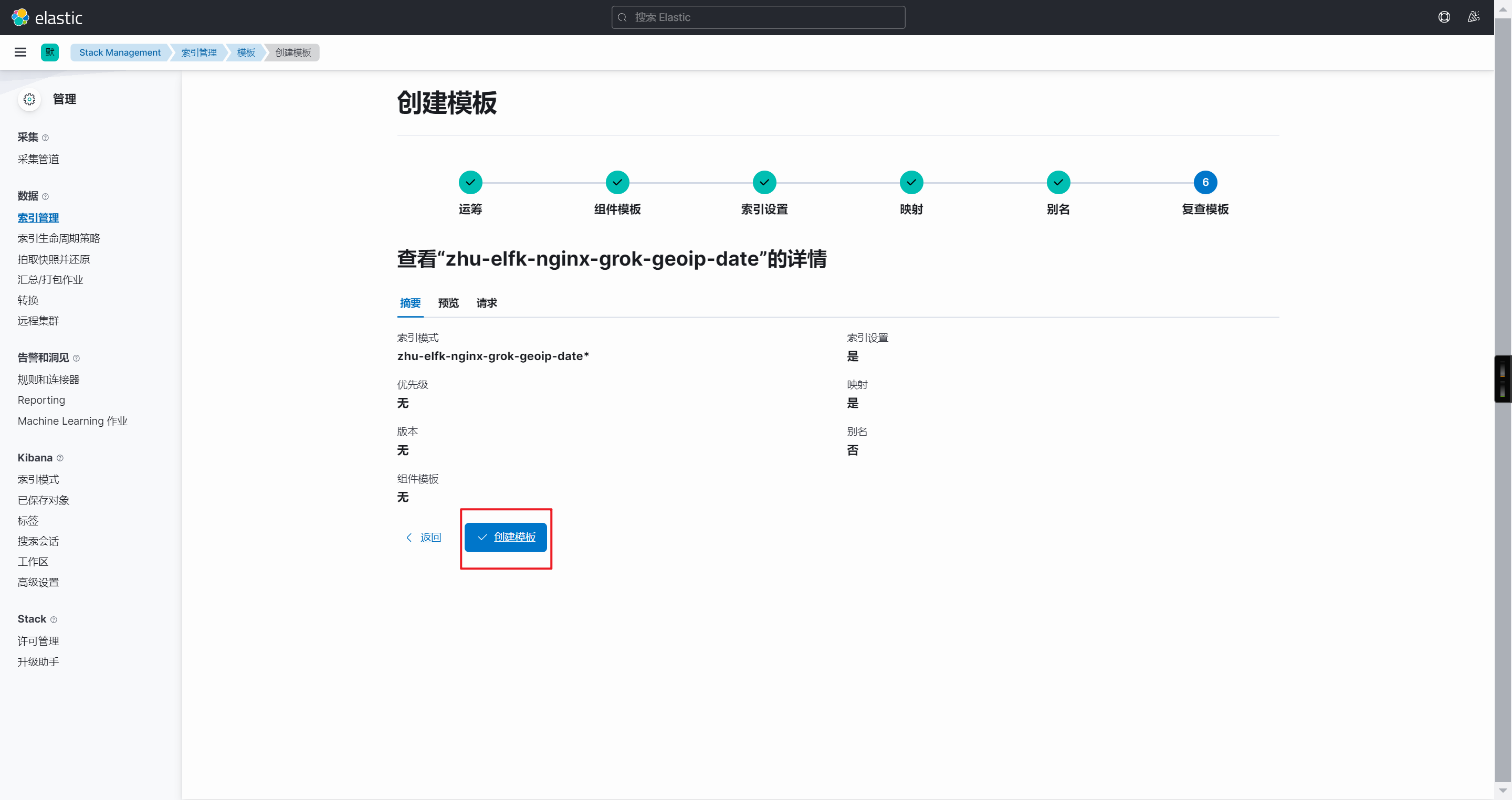Screen dimensions: 1512x800
Task: Open the newsfeed celebration icon
Action: coord(1473,17)
